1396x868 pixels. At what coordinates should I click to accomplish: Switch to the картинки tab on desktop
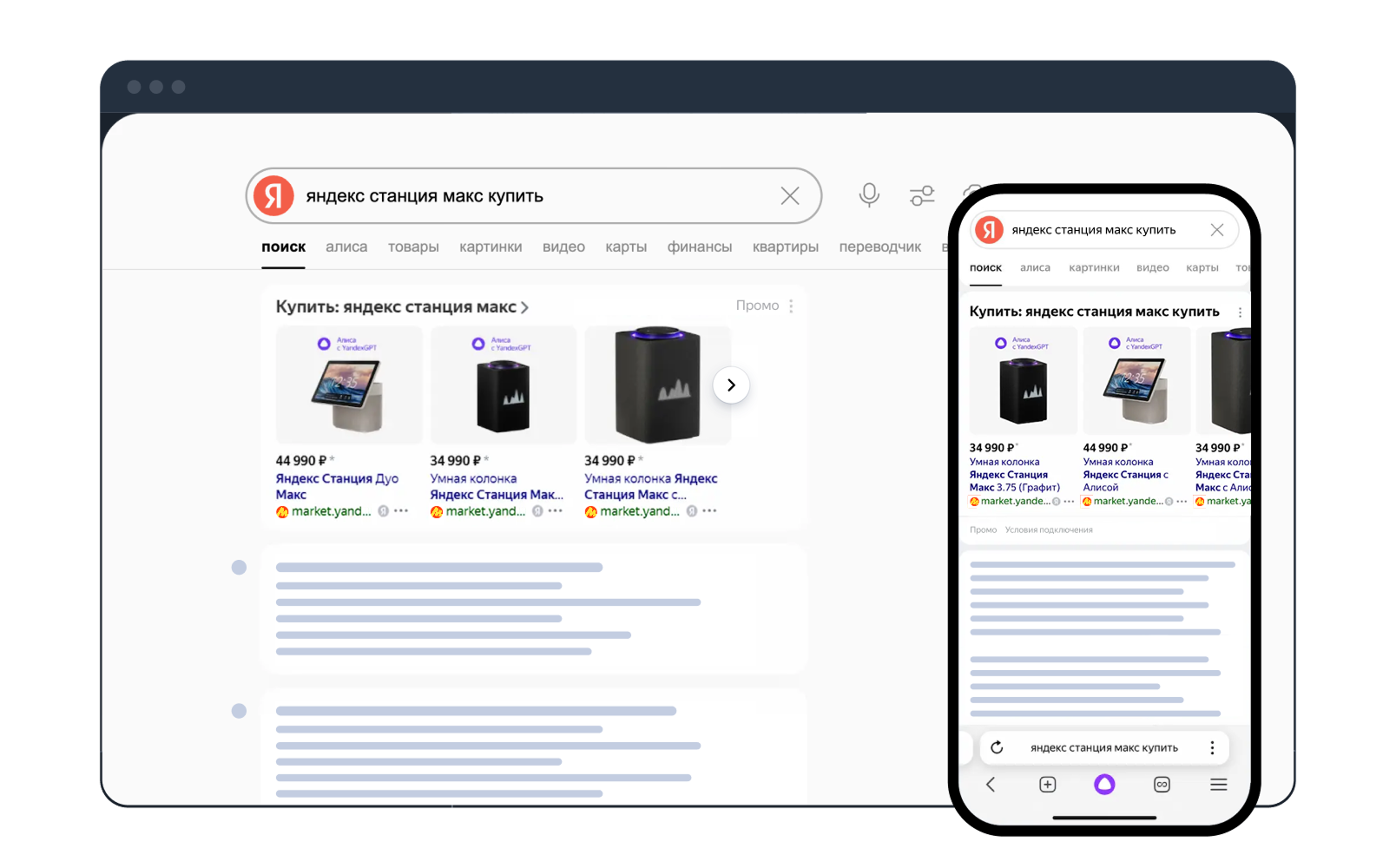tap(491, 247)
